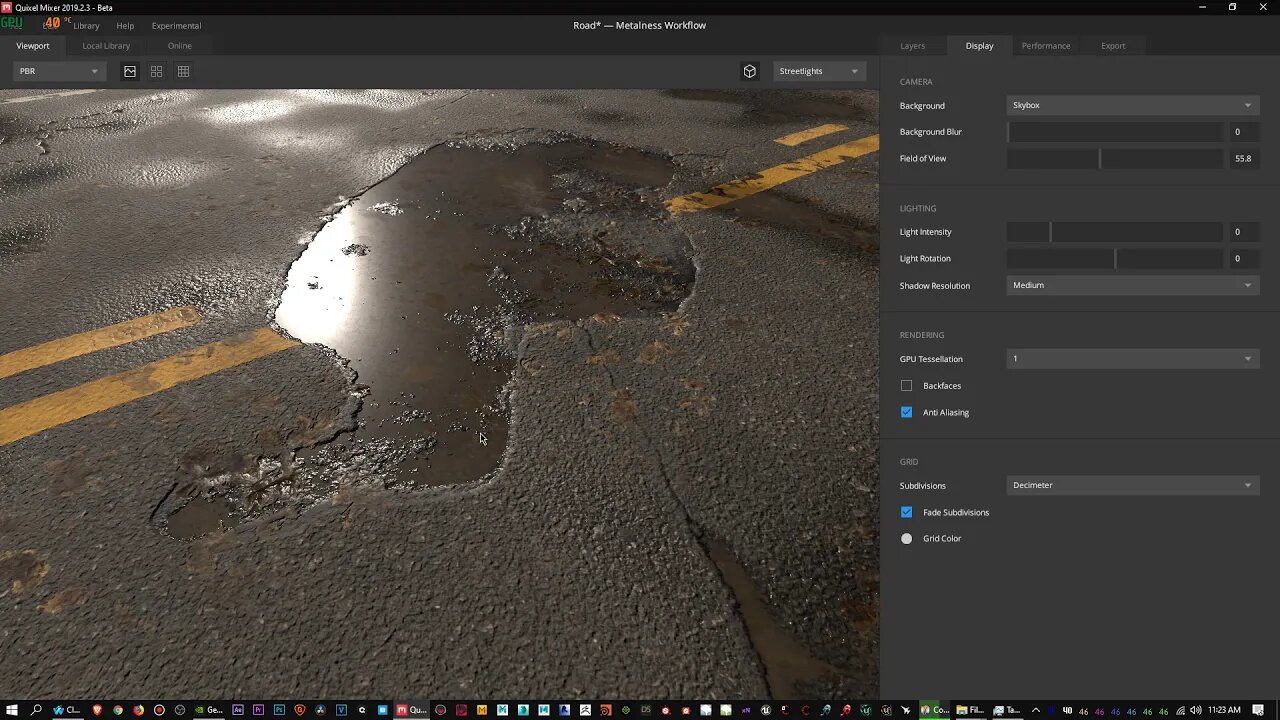
Task: Click the CAMERA section heading
Action: 916,82
